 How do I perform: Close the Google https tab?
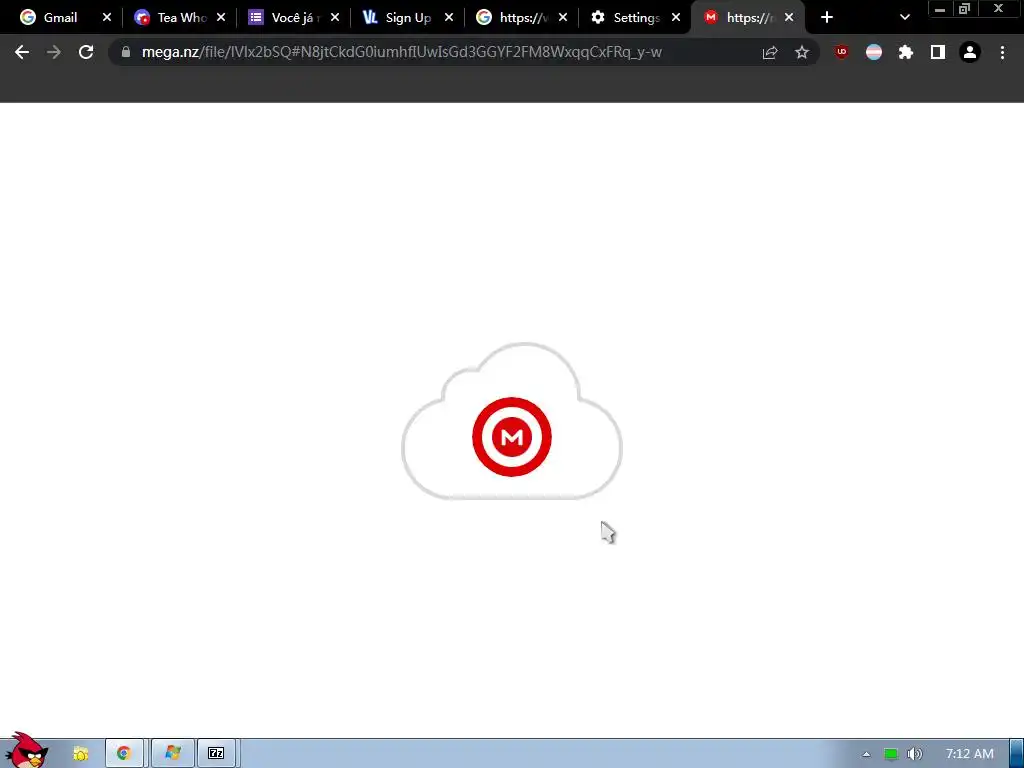(563, 18)
